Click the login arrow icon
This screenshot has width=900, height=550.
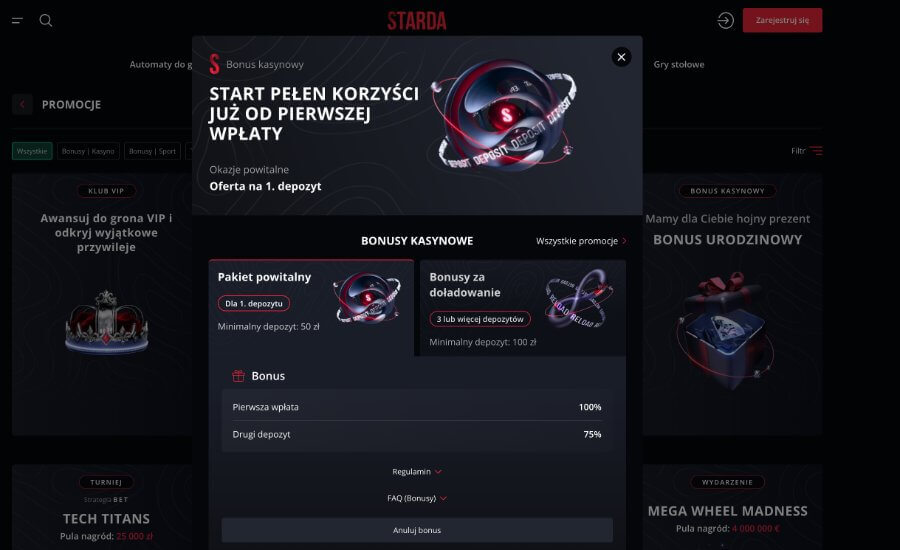click(726, 21)
